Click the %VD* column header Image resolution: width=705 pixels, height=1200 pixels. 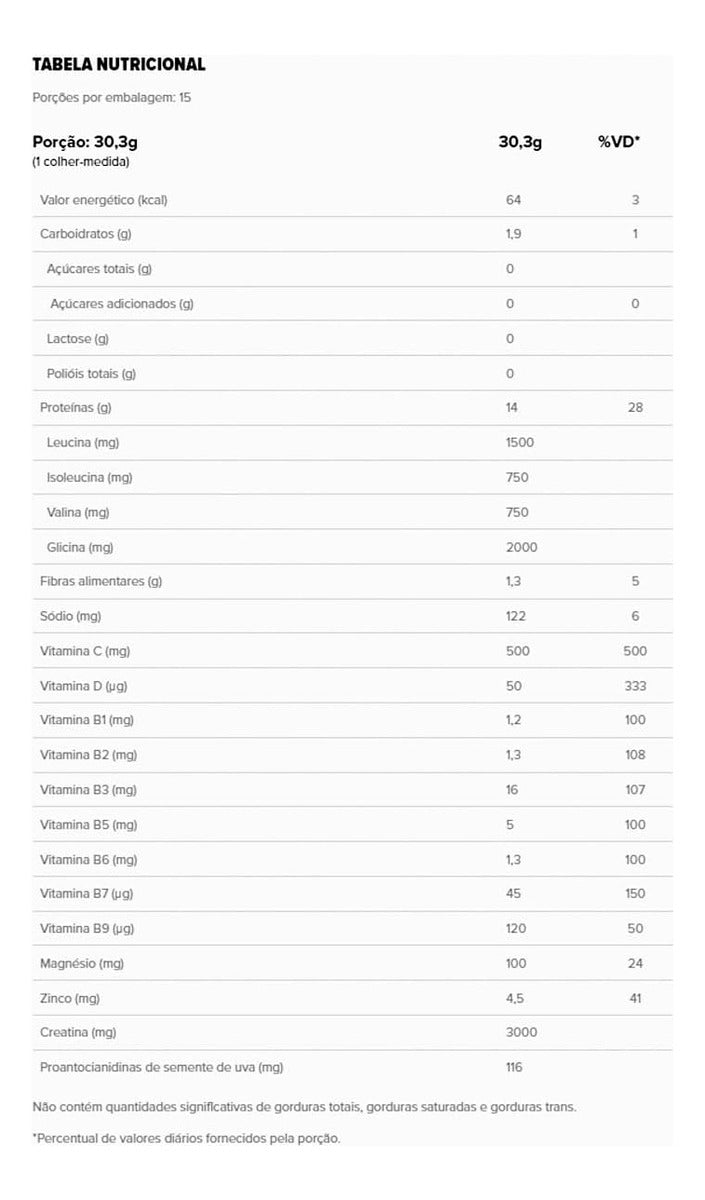click(x=619, y=142)
